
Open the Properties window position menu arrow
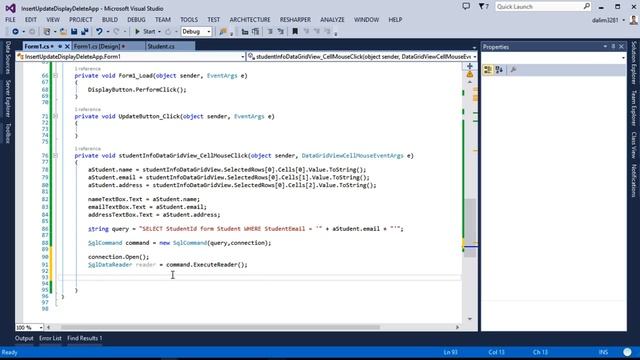coord(605,47)
